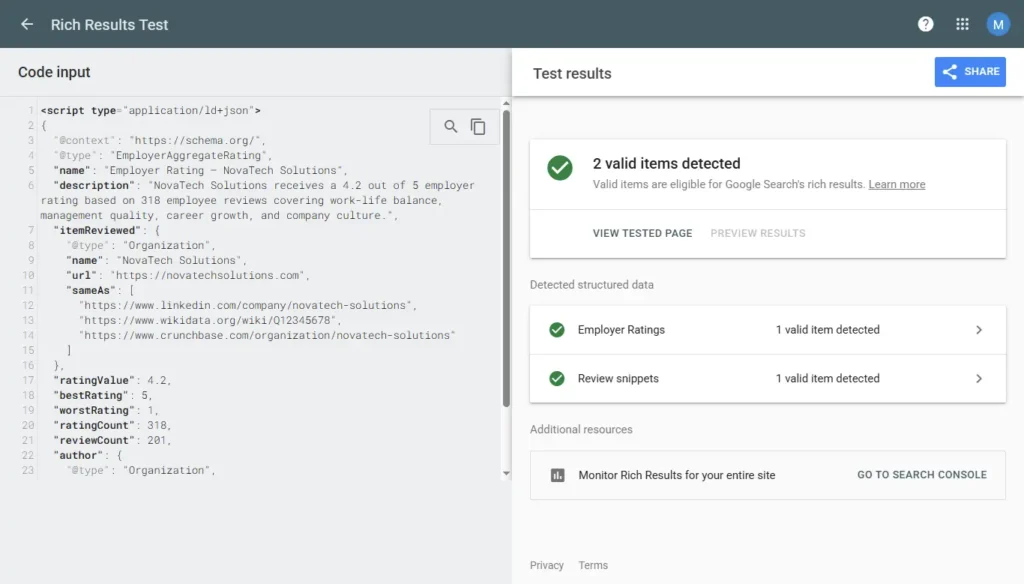Open the Google apps grid

(x=962, y=24)
